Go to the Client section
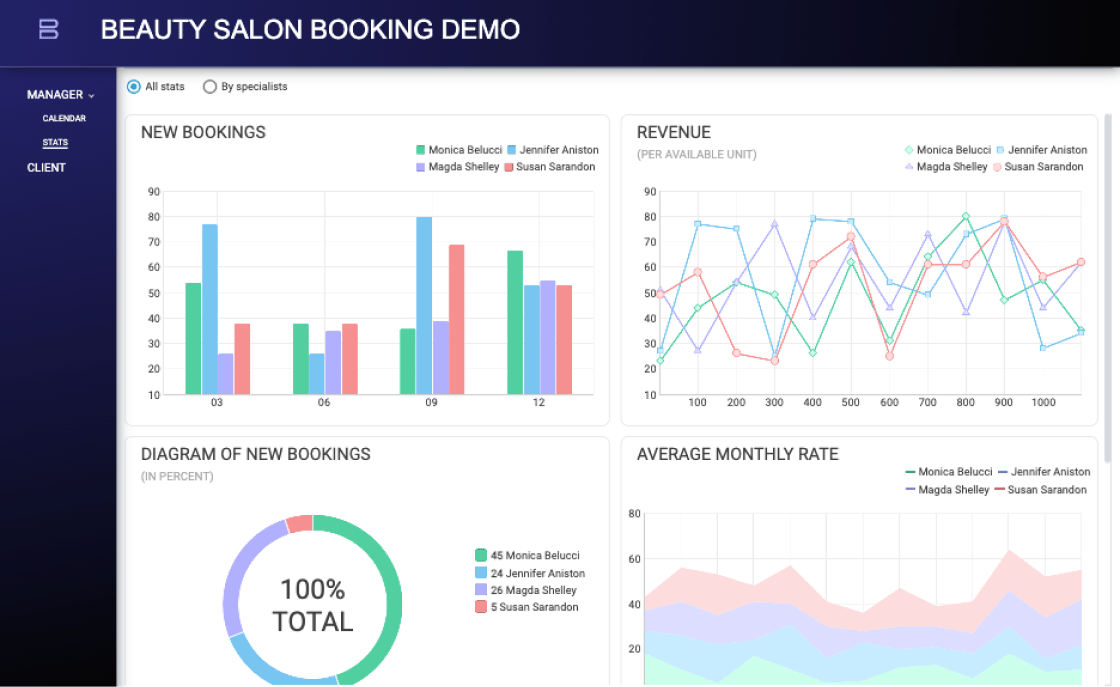This screenshot has height=687, width=1120. pos(46,168)
